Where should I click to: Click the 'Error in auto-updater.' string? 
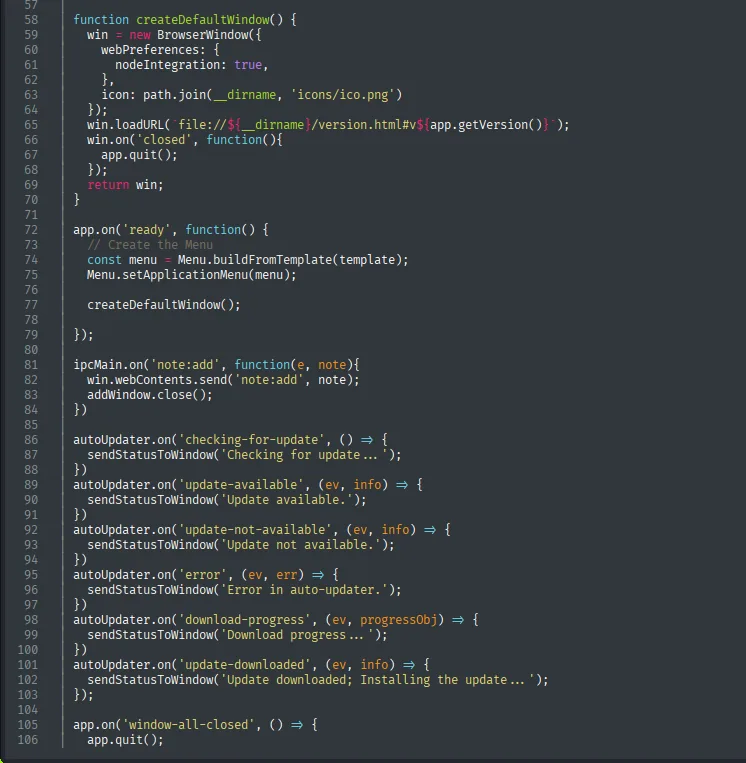pyautogui.click(x=304, y=590)
